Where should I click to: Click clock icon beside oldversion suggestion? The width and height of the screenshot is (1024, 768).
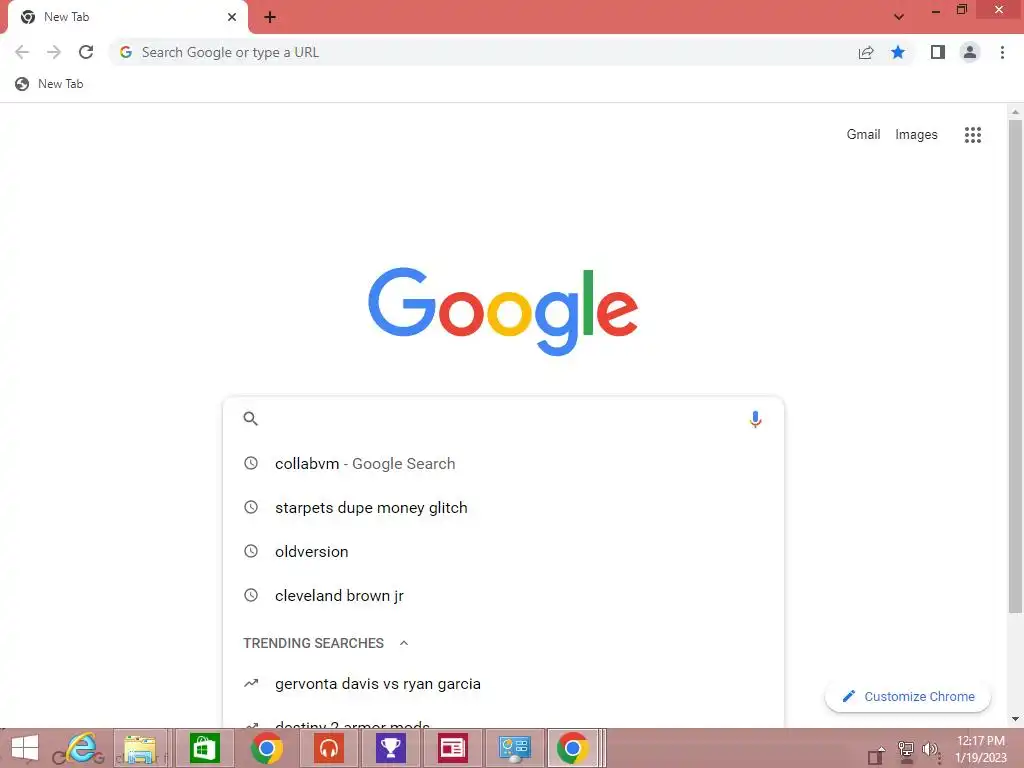point(251,551)
